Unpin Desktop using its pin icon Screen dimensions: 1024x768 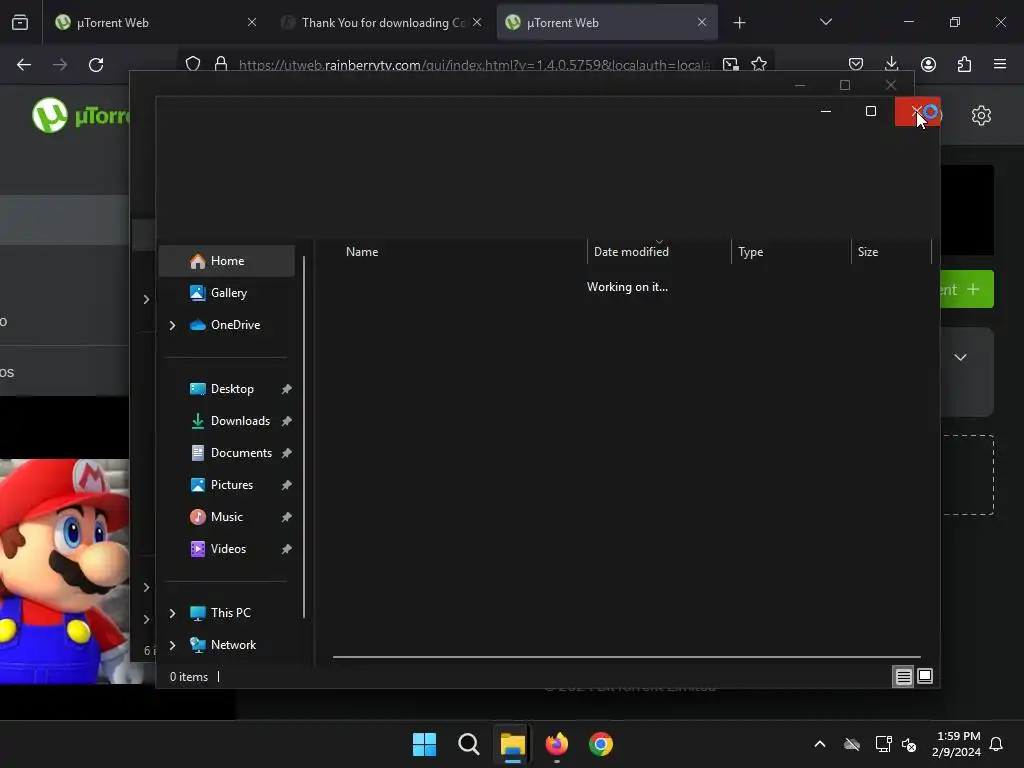[x=286, y=389]
